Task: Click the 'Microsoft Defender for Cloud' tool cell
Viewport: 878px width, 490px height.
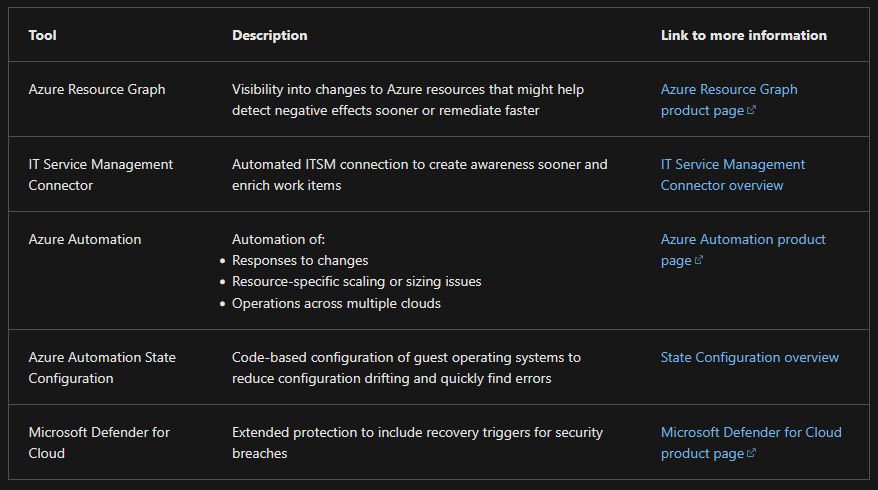Action: (x=99, y=442)
